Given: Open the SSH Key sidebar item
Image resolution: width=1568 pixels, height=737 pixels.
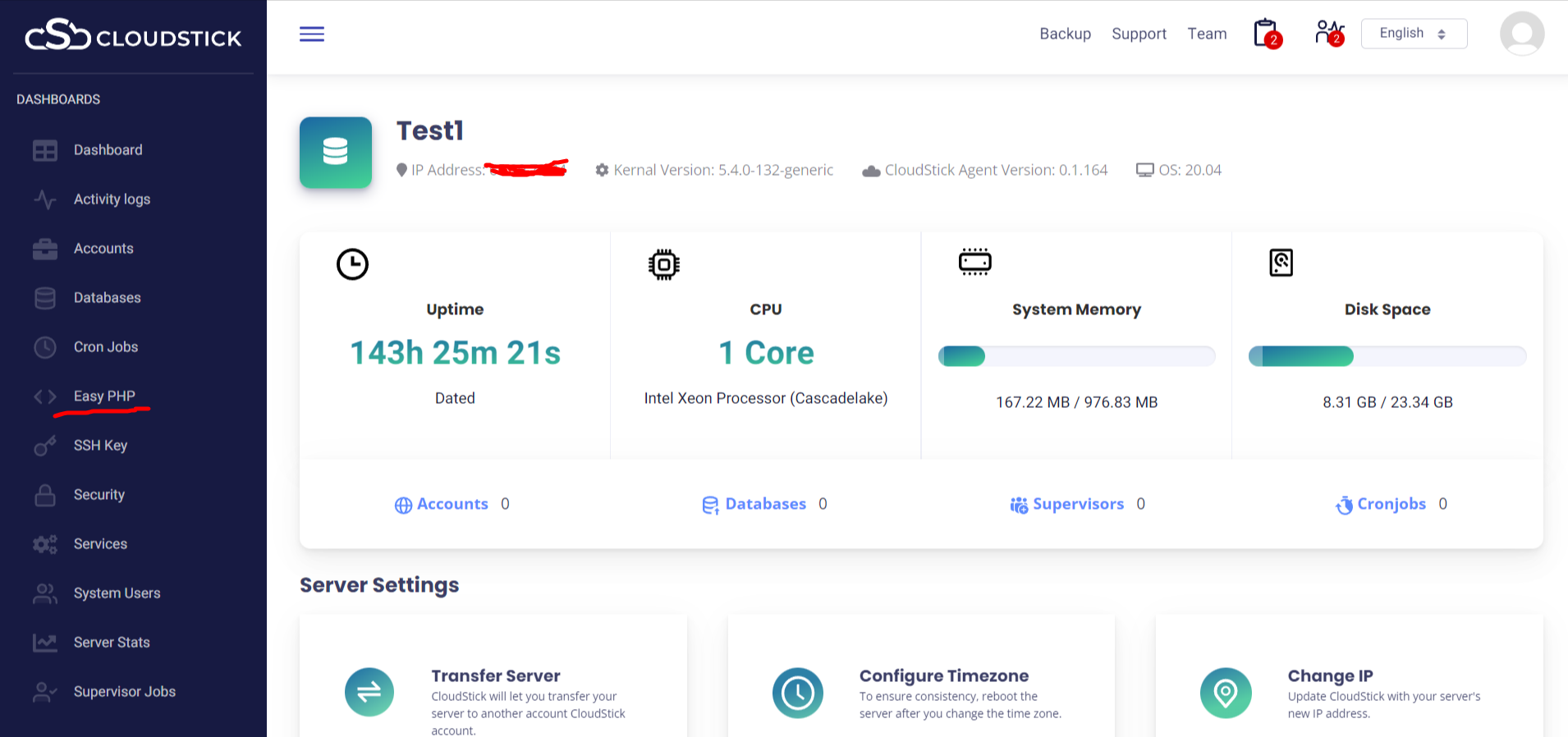Looking at the screenshot, I should [x=100, y=446].
